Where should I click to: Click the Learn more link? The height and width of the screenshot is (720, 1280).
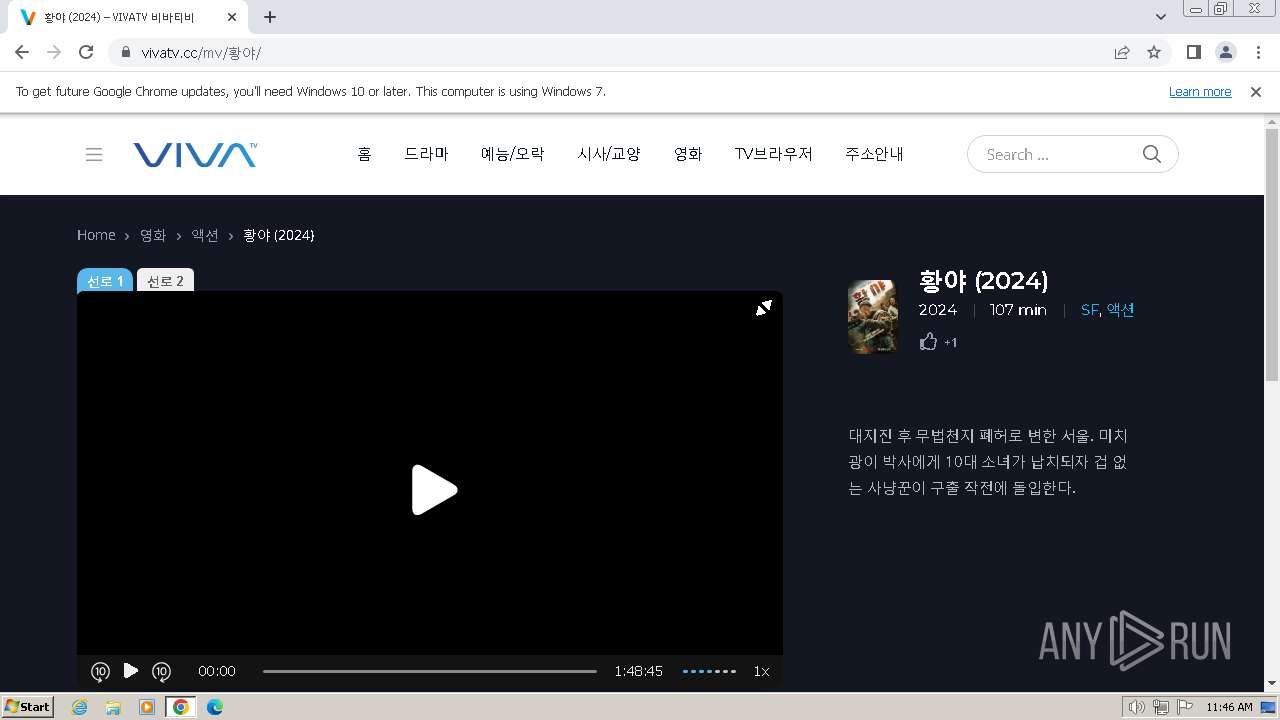[1200, 91]
